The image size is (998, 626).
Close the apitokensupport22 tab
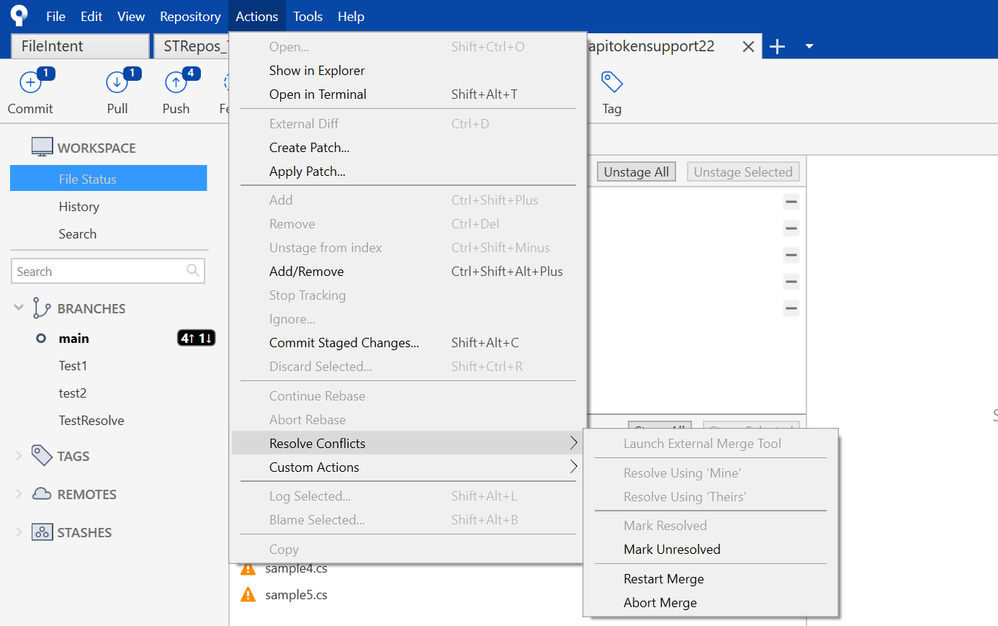coord(748,46)
